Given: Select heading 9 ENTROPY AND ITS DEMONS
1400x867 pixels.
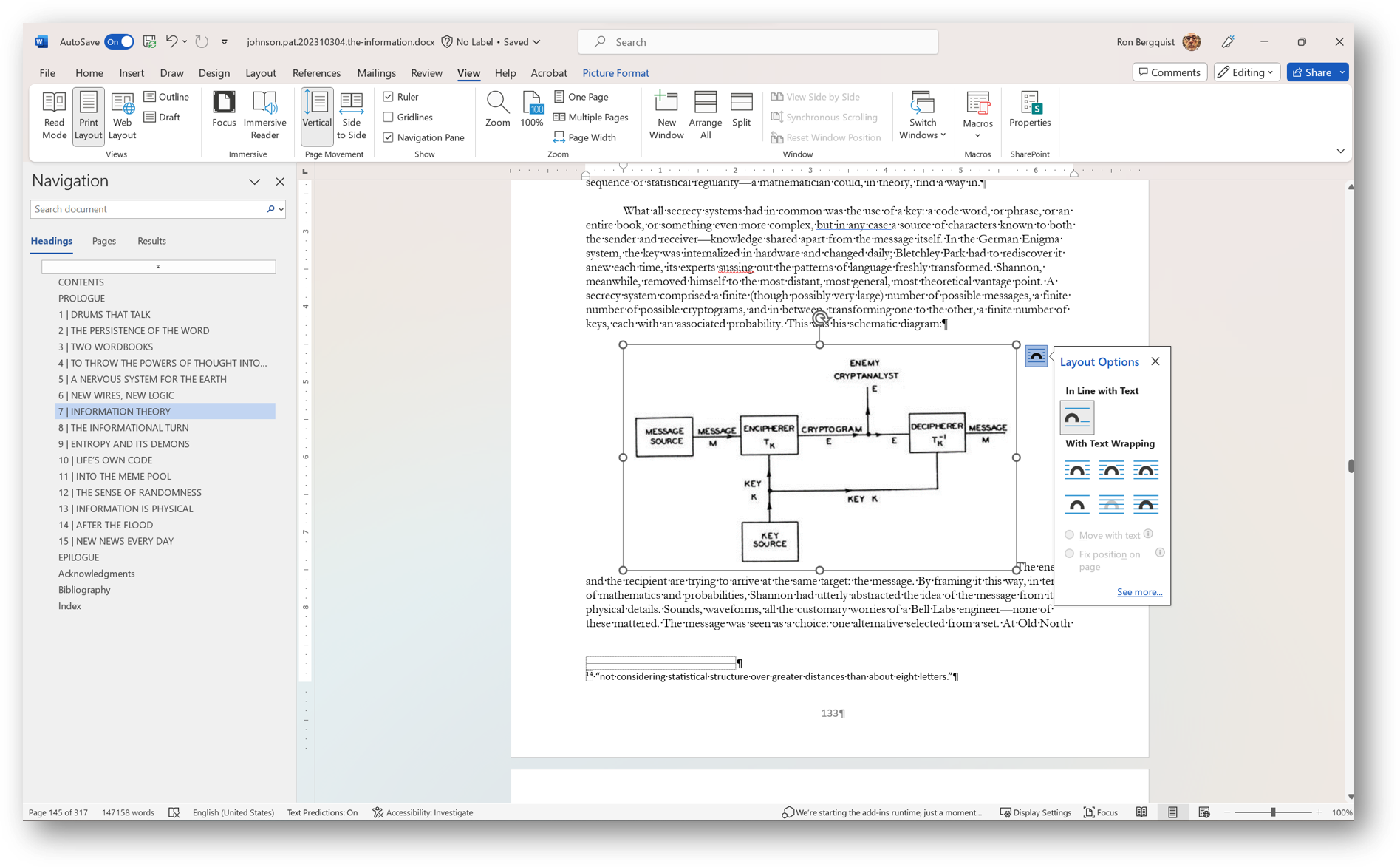Looking at the screenshot, I should pos(123,443).
